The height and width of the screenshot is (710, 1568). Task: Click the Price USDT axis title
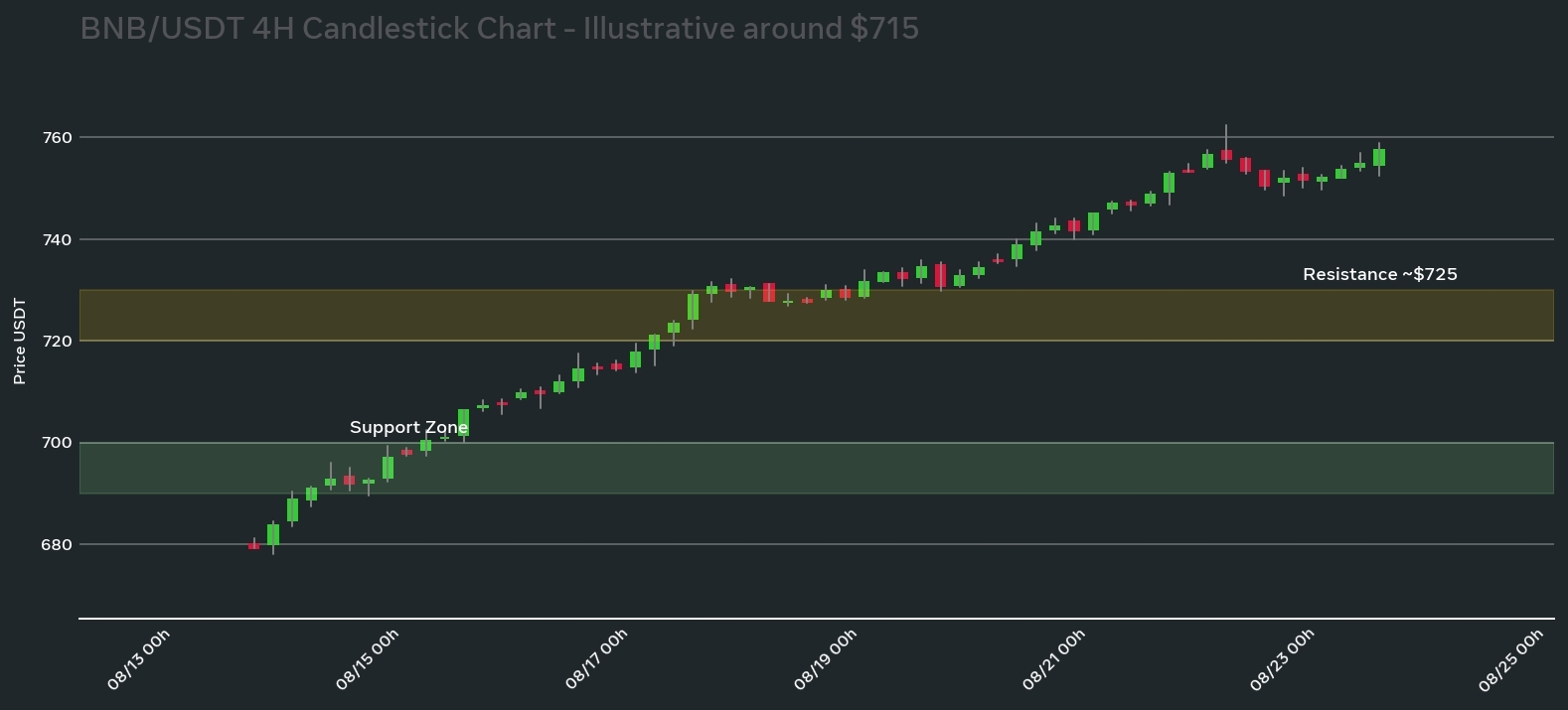tap(19, 341)
